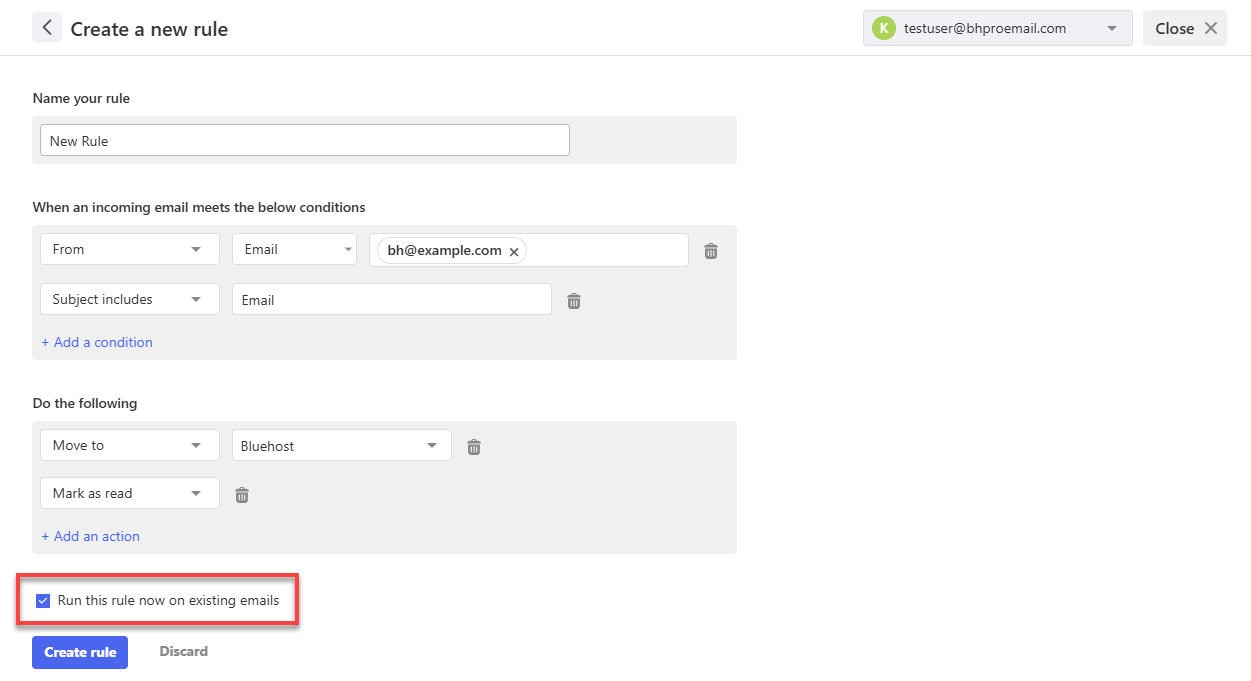Click the Create a new rule heading
Screen dimensions: 1251x681
pyautogui.click(x=149, y=29)
